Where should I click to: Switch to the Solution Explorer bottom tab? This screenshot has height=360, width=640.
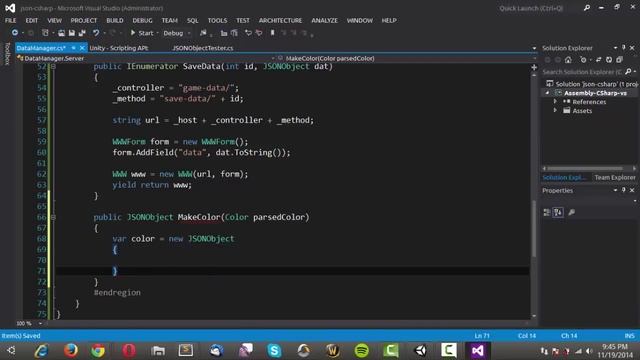564,177
